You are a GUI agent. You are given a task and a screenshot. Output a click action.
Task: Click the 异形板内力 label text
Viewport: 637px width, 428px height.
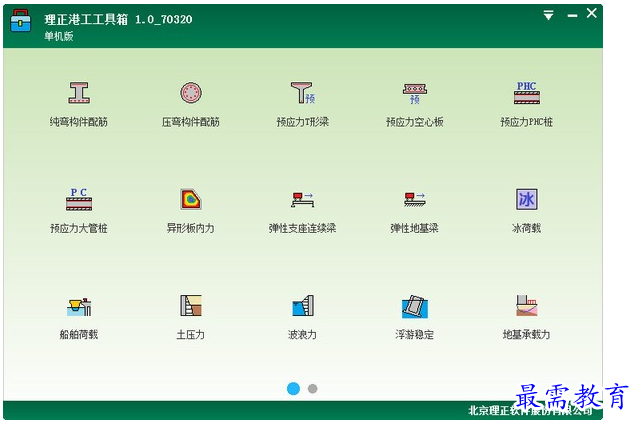pyautogui.click(x=191, y=228)
